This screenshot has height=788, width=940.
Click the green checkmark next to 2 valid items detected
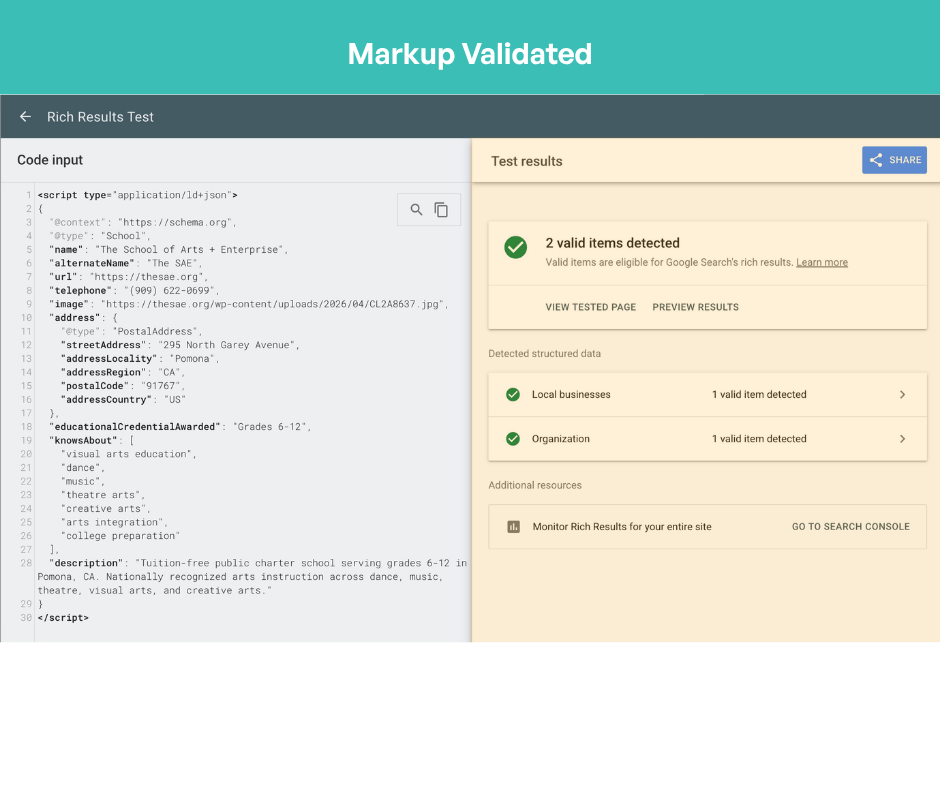516,247
